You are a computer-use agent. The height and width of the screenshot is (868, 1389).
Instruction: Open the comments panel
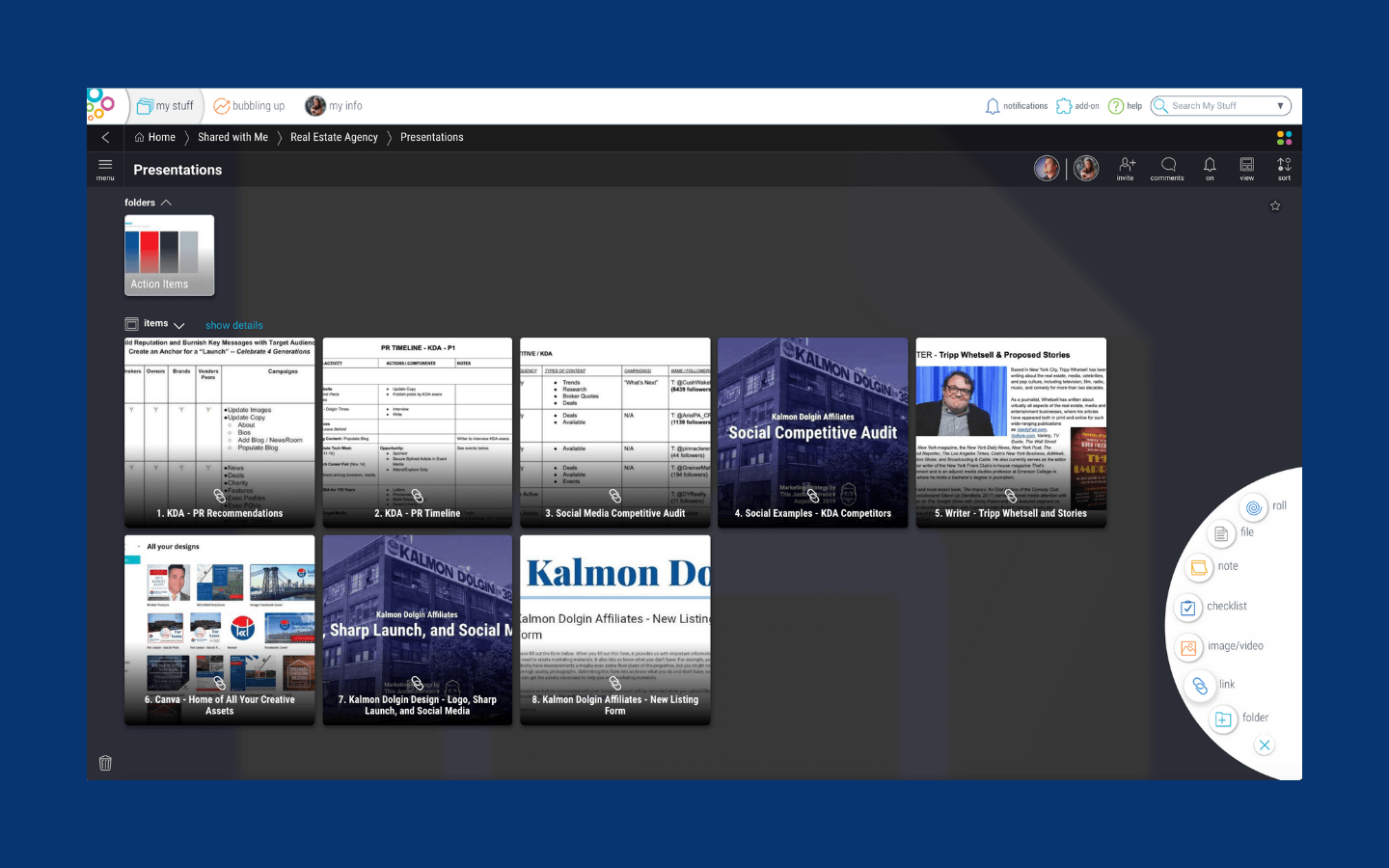point(1167,169)
